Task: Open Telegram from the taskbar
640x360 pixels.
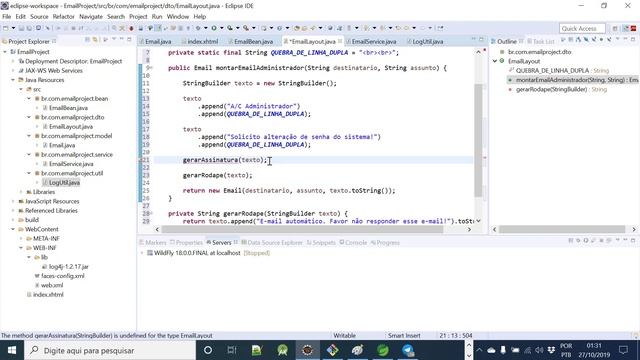Action: point(408,350)
